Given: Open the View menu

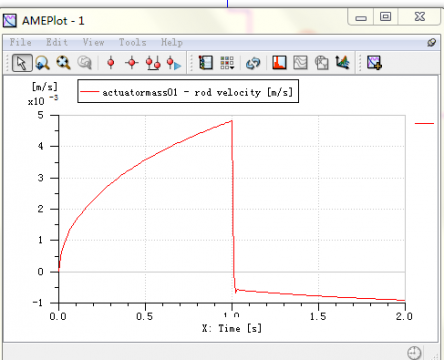Looking at the screenshot, I should pos(94,42).
